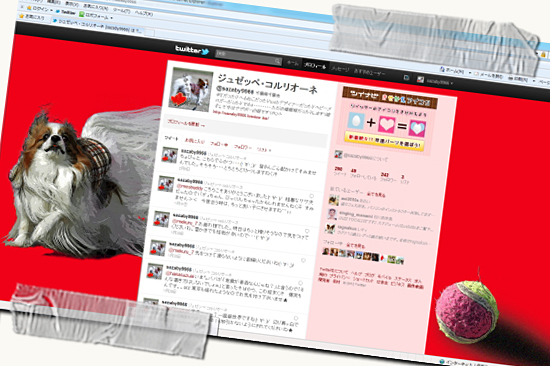This screenshot has width=550, height=366.
Task: Open the ホーム navigation item
Action: click(292, 63)
